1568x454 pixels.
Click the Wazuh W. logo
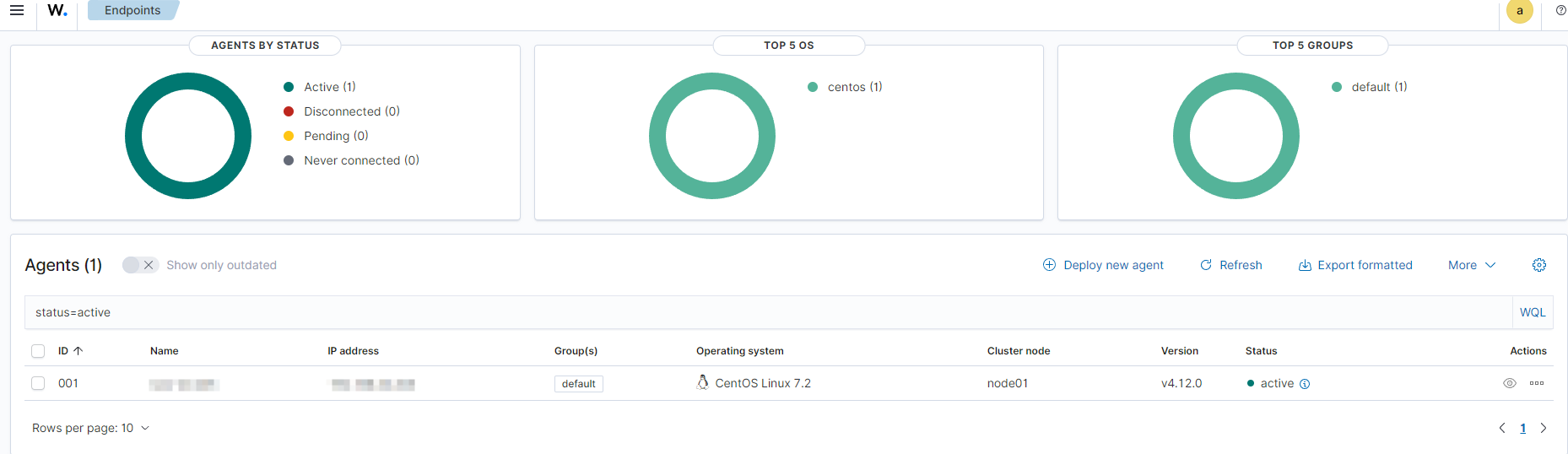[57, 10]
